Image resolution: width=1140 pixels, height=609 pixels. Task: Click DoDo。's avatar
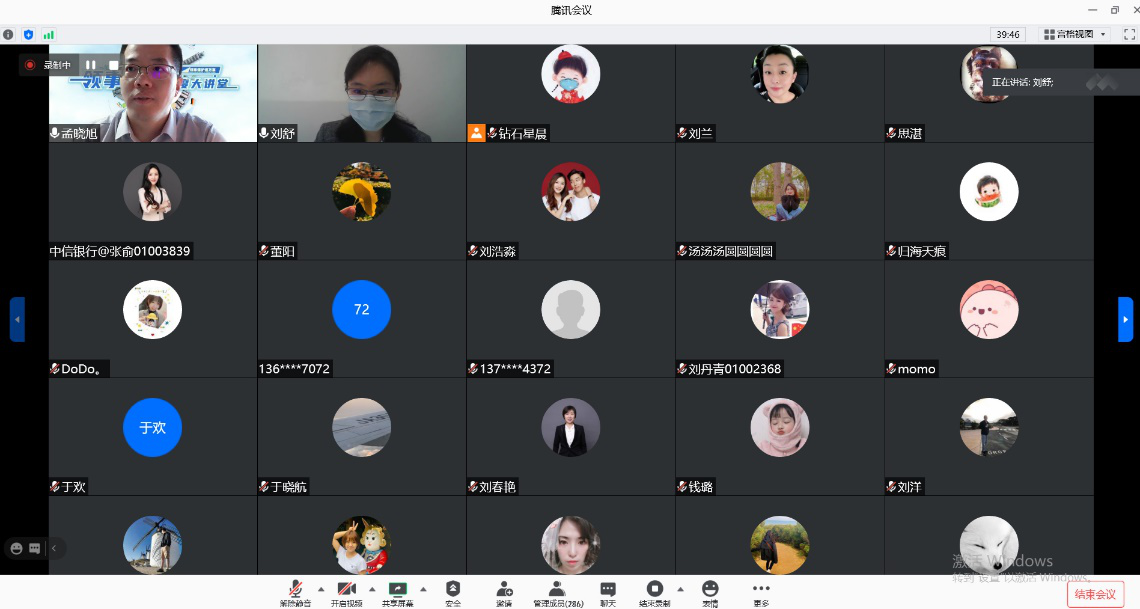[x=153, y=310]
